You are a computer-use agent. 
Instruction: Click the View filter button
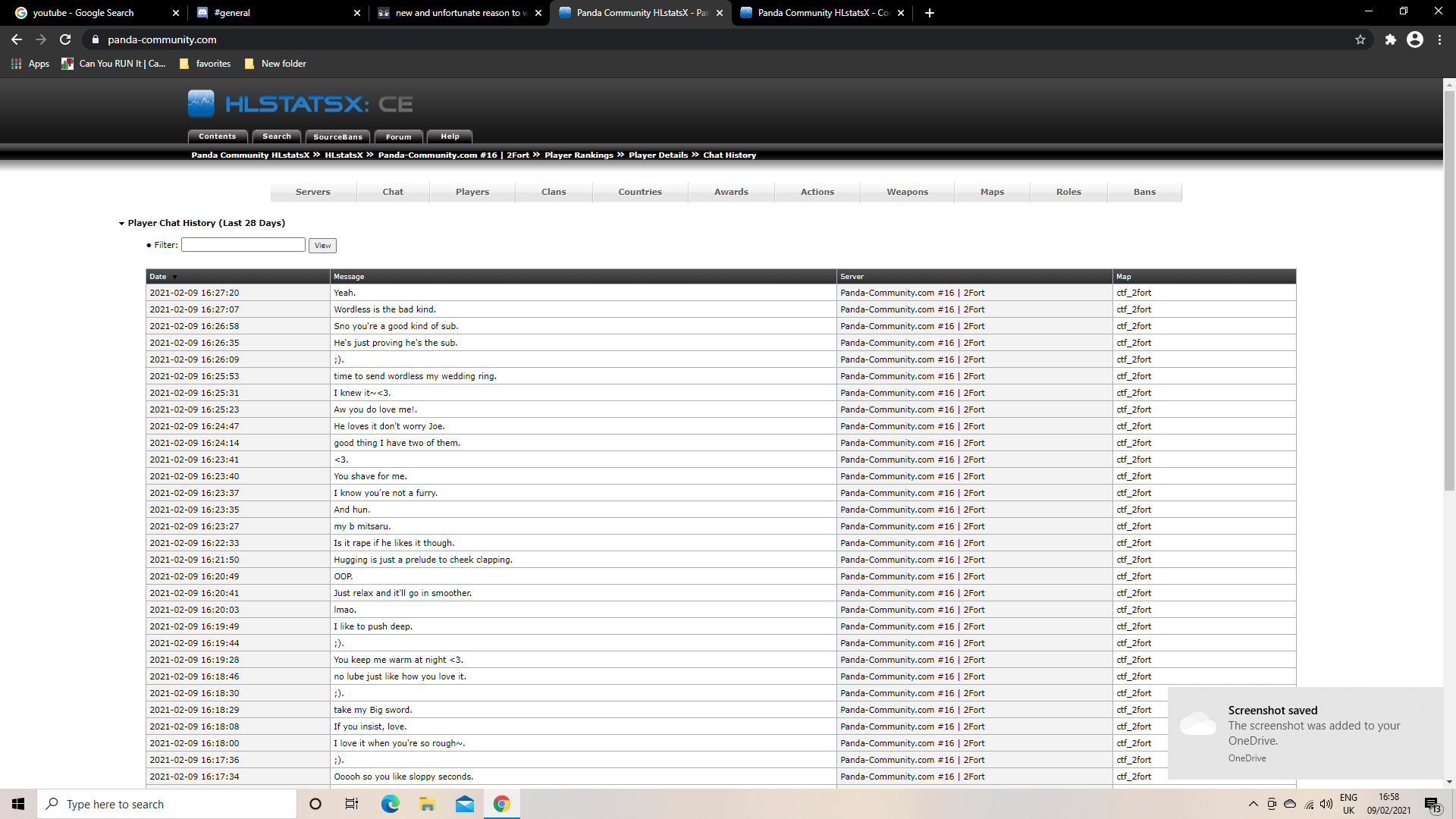click(322, 245)
